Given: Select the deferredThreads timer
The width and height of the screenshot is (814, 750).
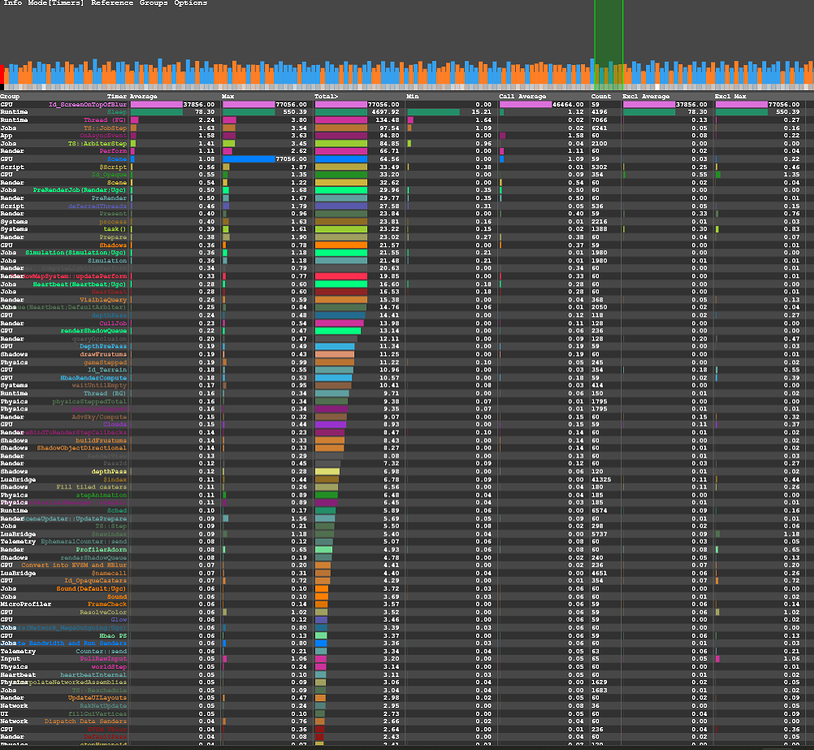Looking at the screenshot, I should pos(97,206).
